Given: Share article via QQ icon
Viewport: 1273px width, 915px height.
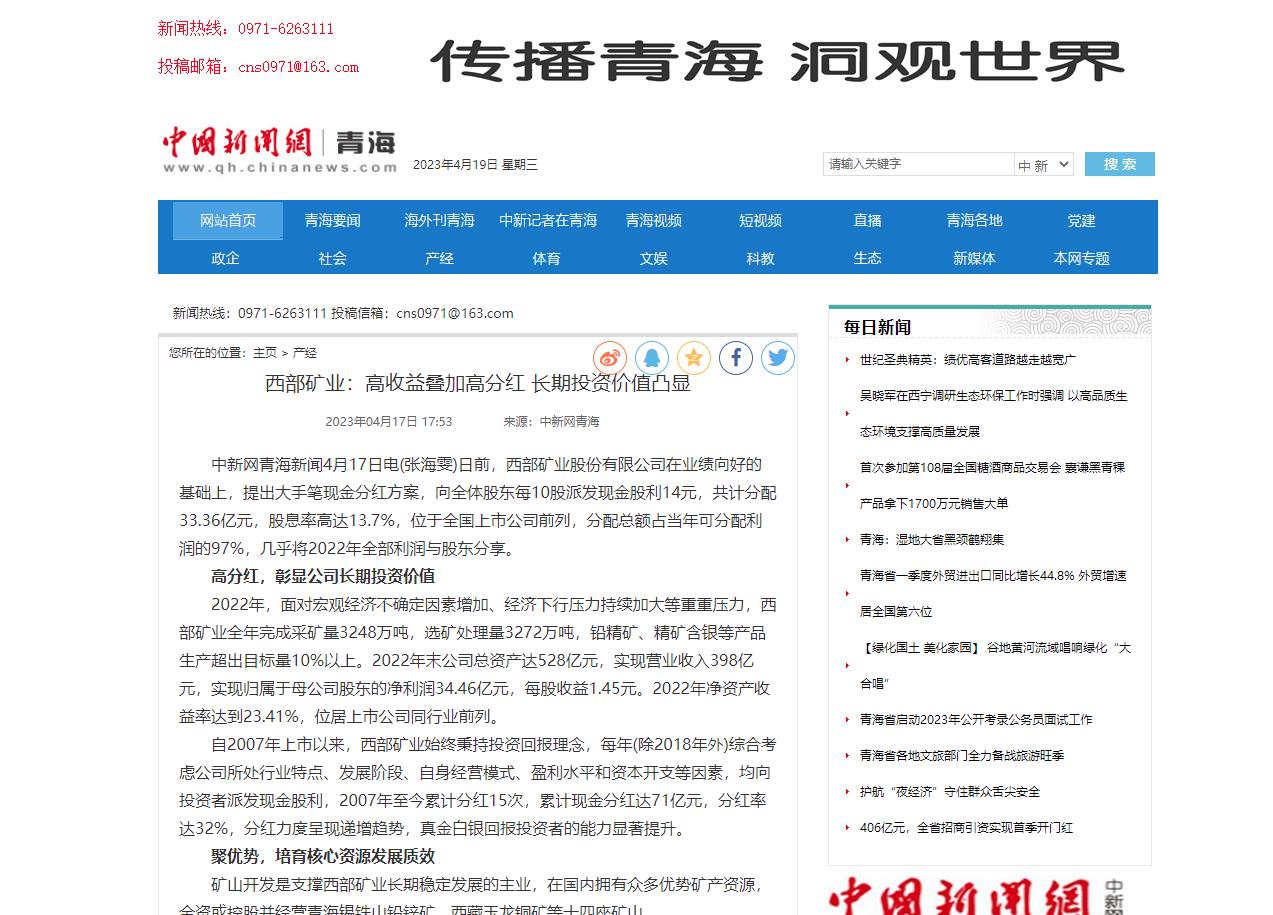Looking at the screenshot, I should (x=652, y=357).
